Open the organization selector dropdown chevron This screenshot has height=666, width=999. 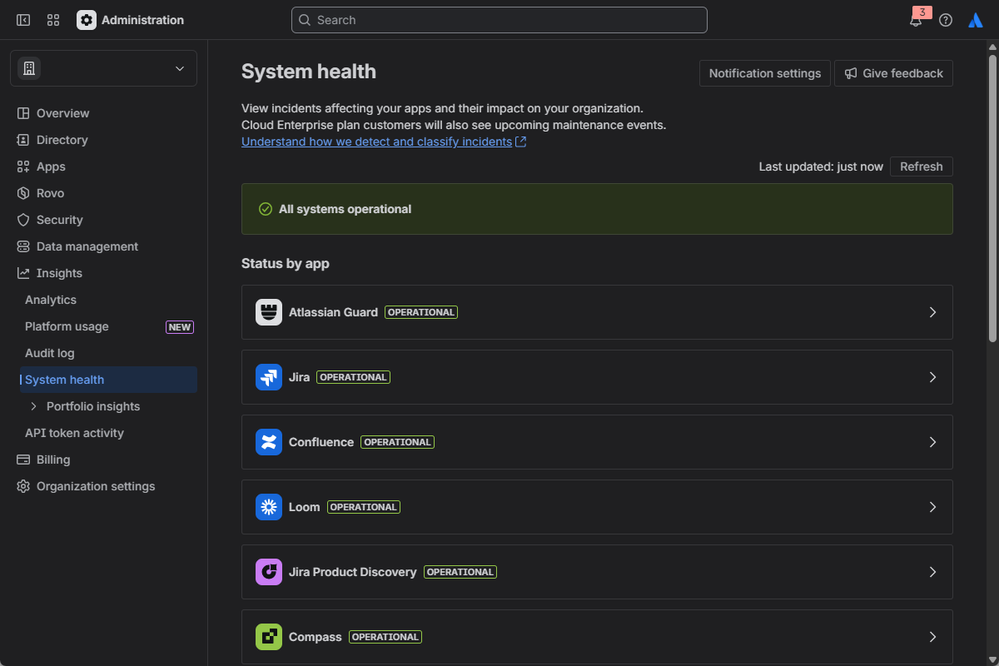(180, 68)
